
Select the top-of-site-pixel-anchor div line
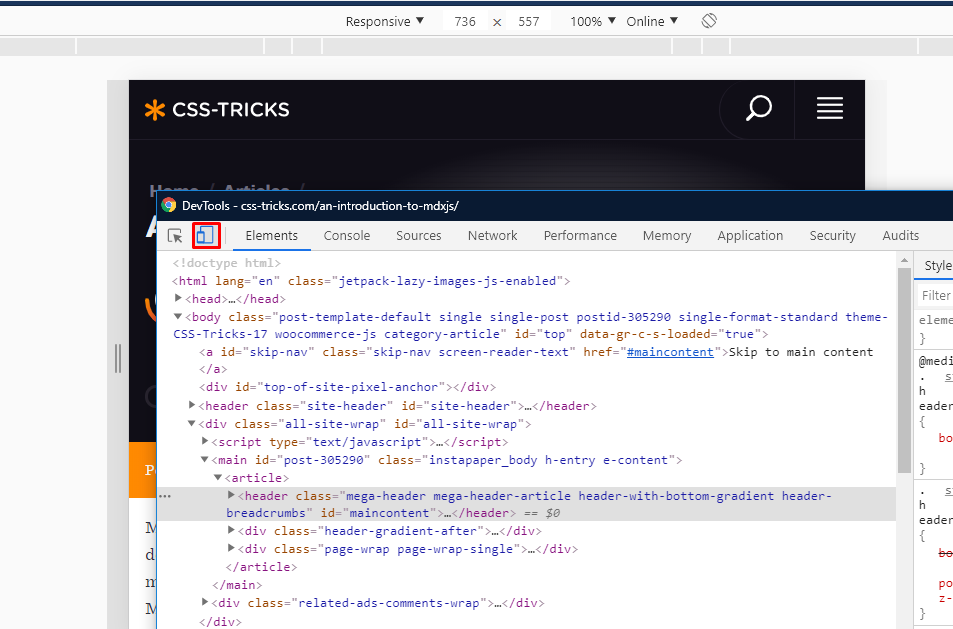(x=348, y=387)
